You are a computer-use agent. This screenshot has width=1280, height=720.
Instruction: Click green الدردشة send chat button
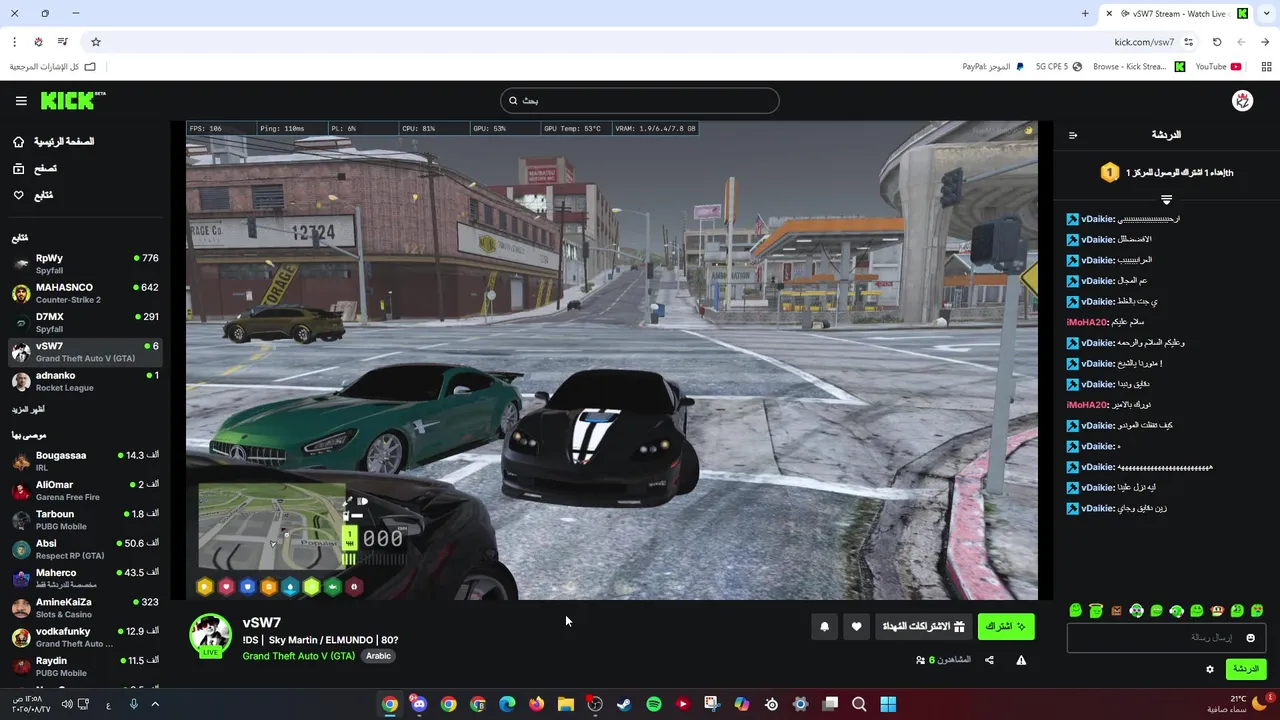tap(1245, 669)
